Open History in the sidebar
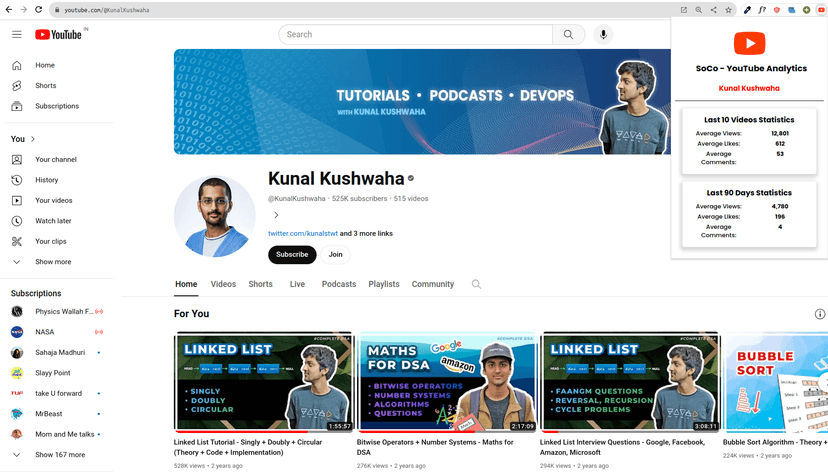The width and height of the screenshot is (828, 474). [46, 180]
